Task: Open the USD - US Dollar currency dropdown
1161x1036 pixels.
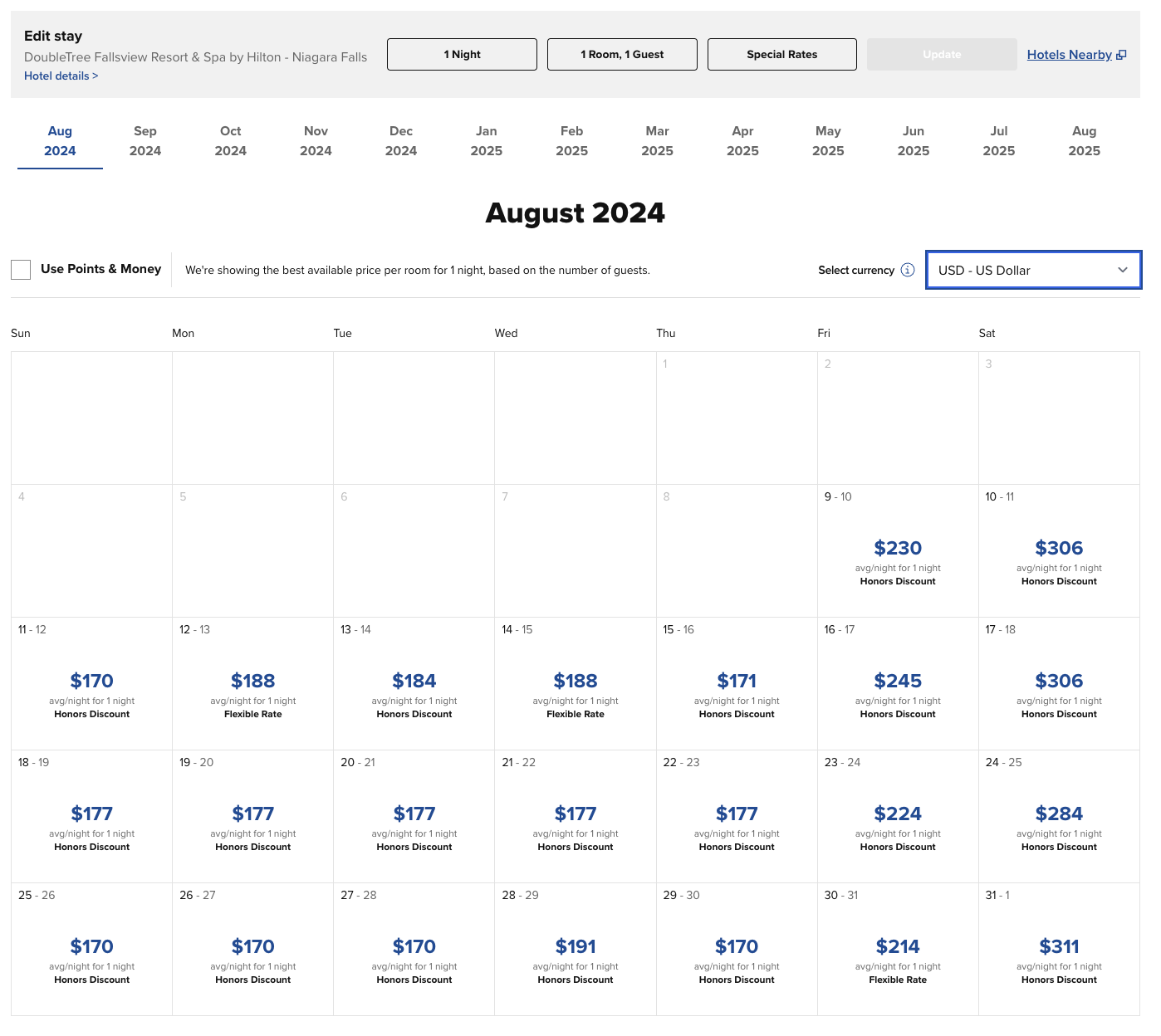Action: [x=1034, y=271]
